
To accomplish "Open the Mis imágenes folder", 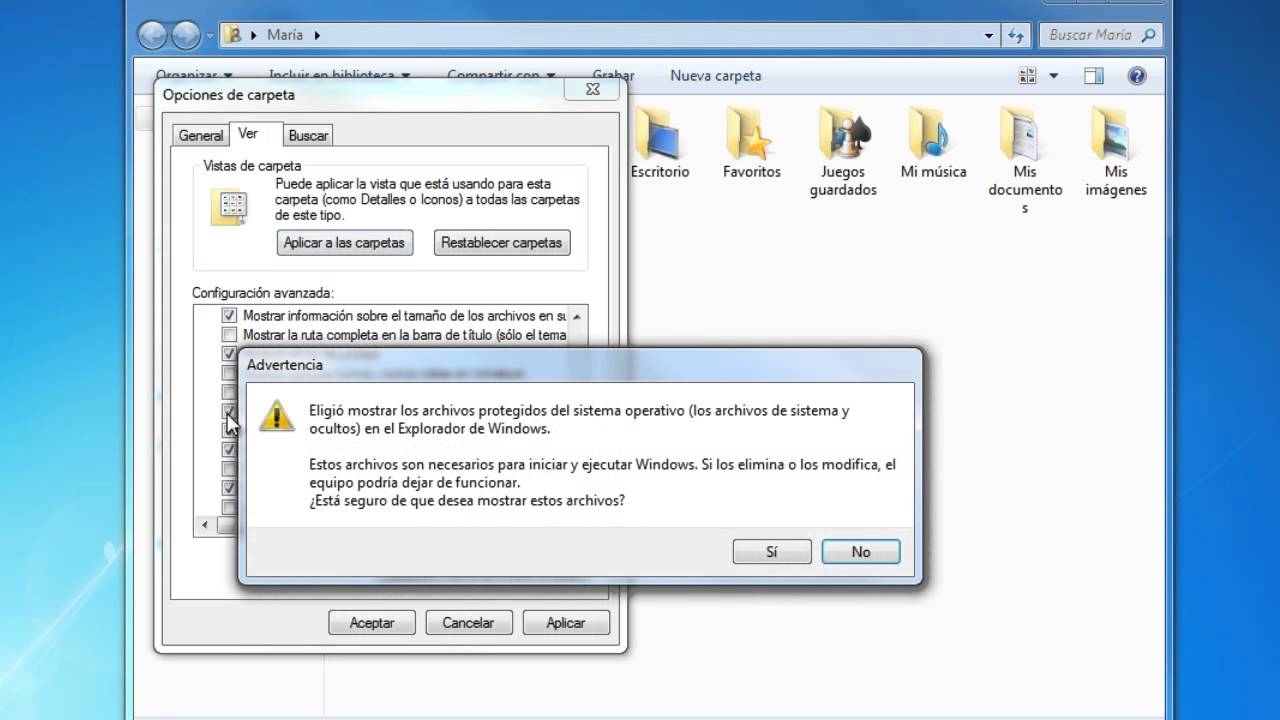I will tap(1115, 141).
